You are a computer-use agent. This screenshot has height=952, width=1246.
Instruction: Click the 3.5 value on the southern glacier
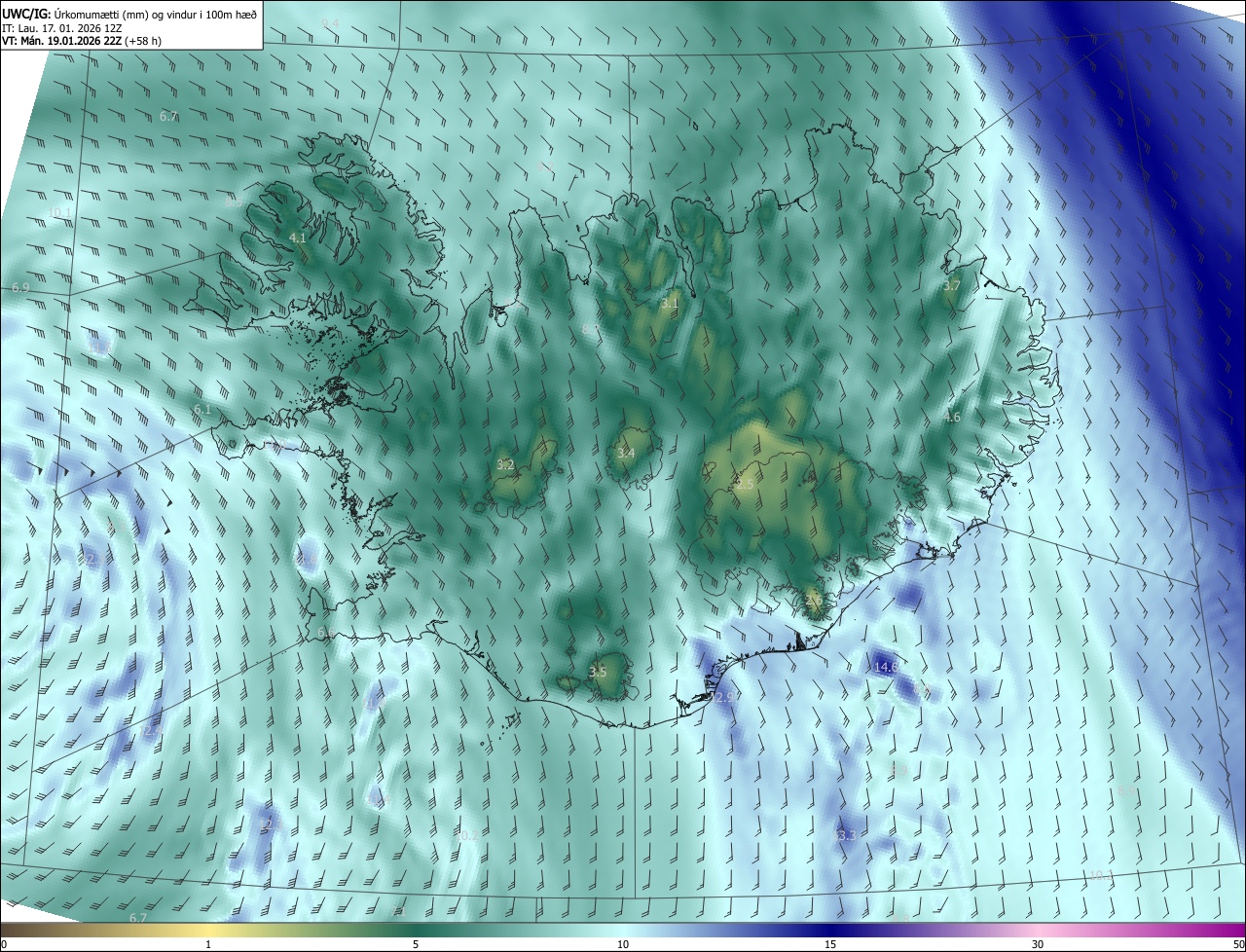tap(598, 673)
